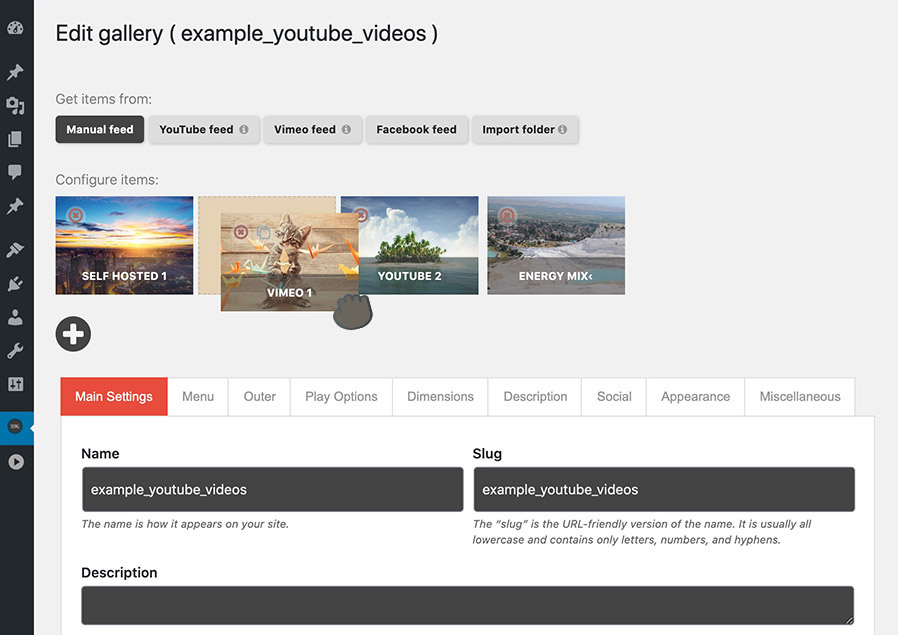Focus the Slug input field
899x635 pixels.
point(663,490)
